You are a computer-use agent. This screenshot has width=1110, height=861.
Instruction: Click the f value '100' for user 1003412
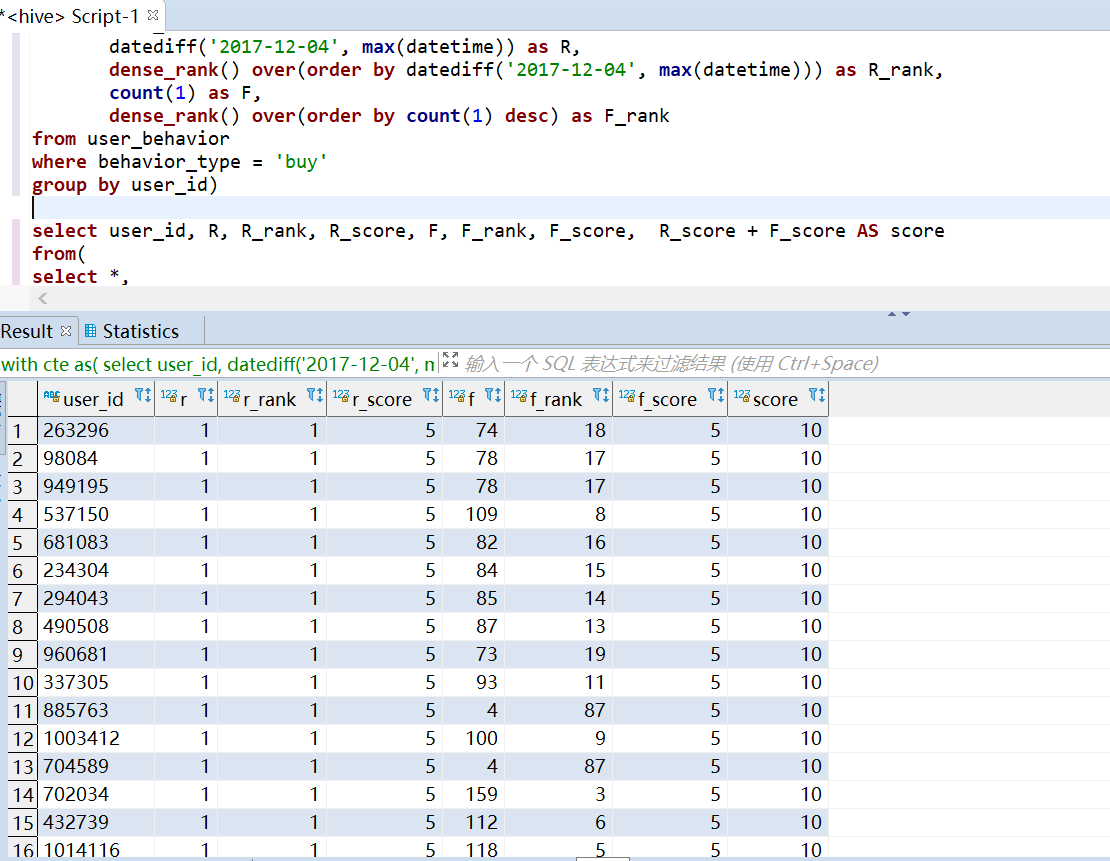473,738
